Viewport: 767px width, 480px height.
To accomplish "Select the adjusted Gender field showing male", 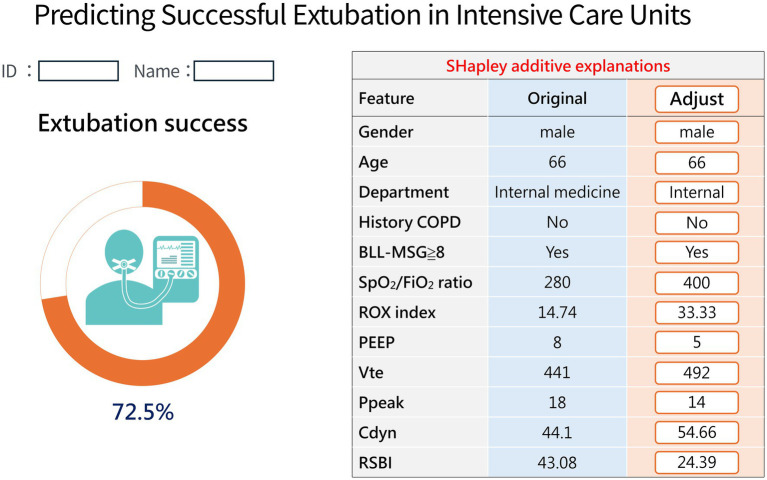I will point(697,132).
